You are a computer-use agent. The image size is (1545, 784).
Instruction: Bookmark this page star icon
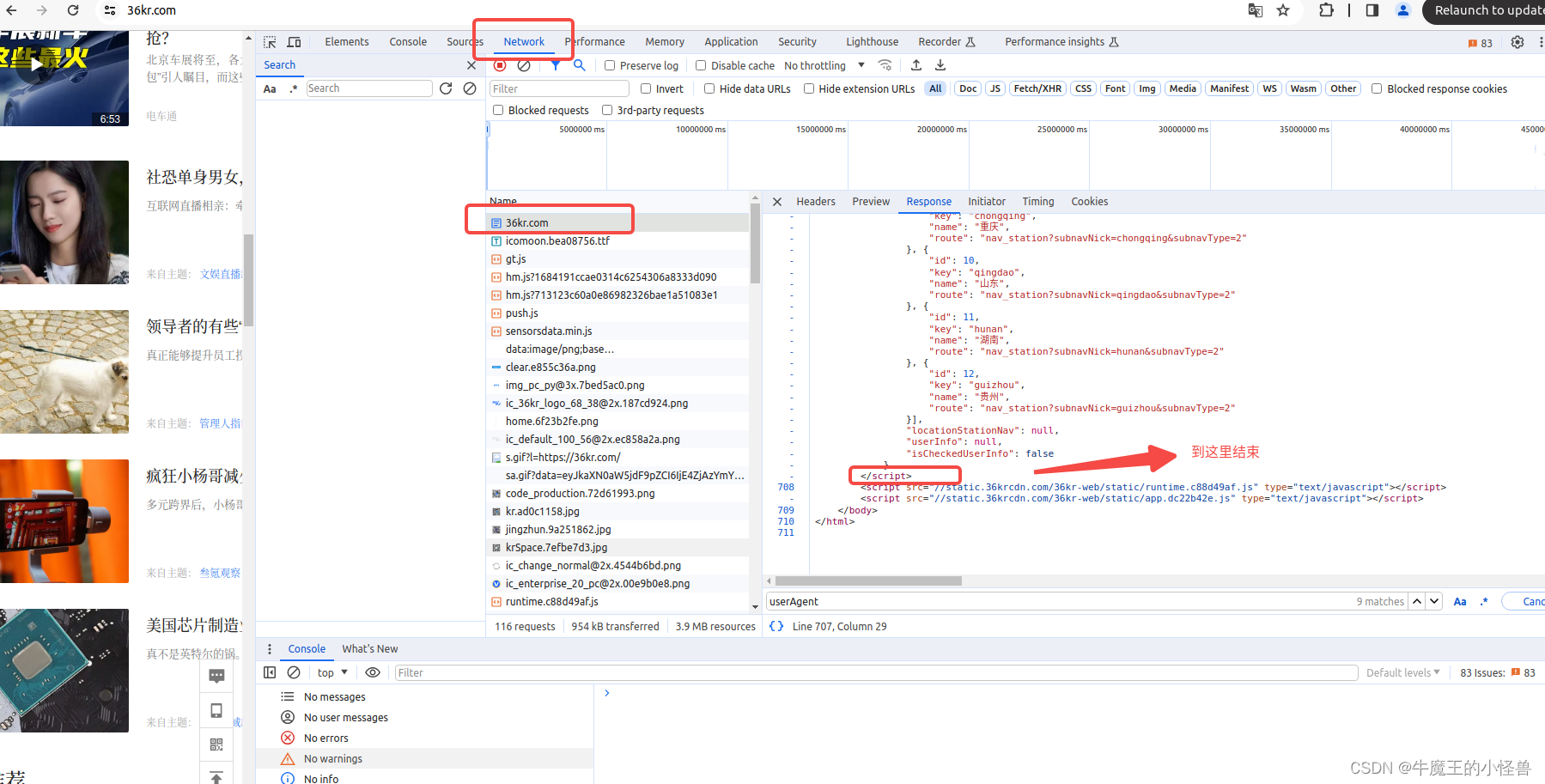(1283, 10)
